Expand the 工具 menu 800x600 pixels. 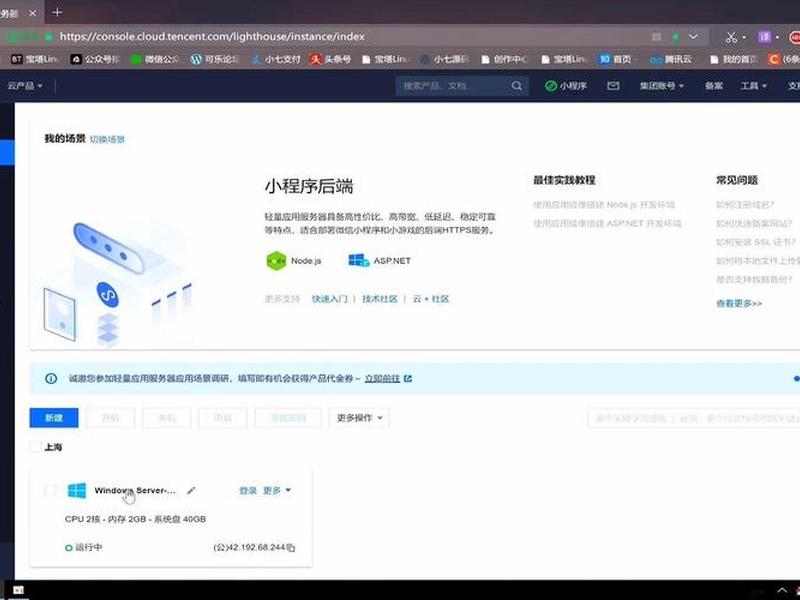[x=754, y=86]
